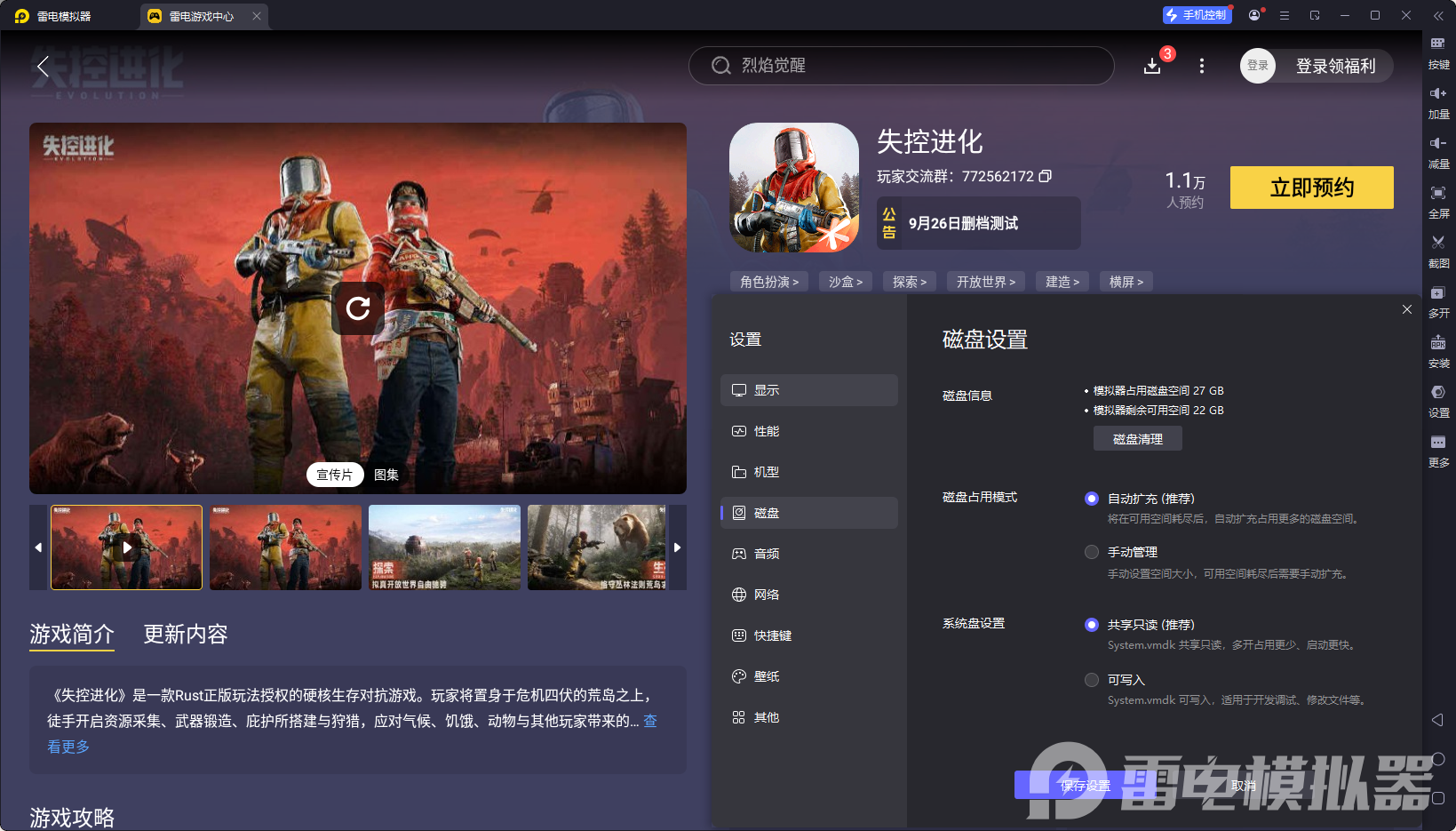Open the 壁纸 wallpaper settings category
1456x831 pixels.
pyautogui.click(x=767, y=676)
